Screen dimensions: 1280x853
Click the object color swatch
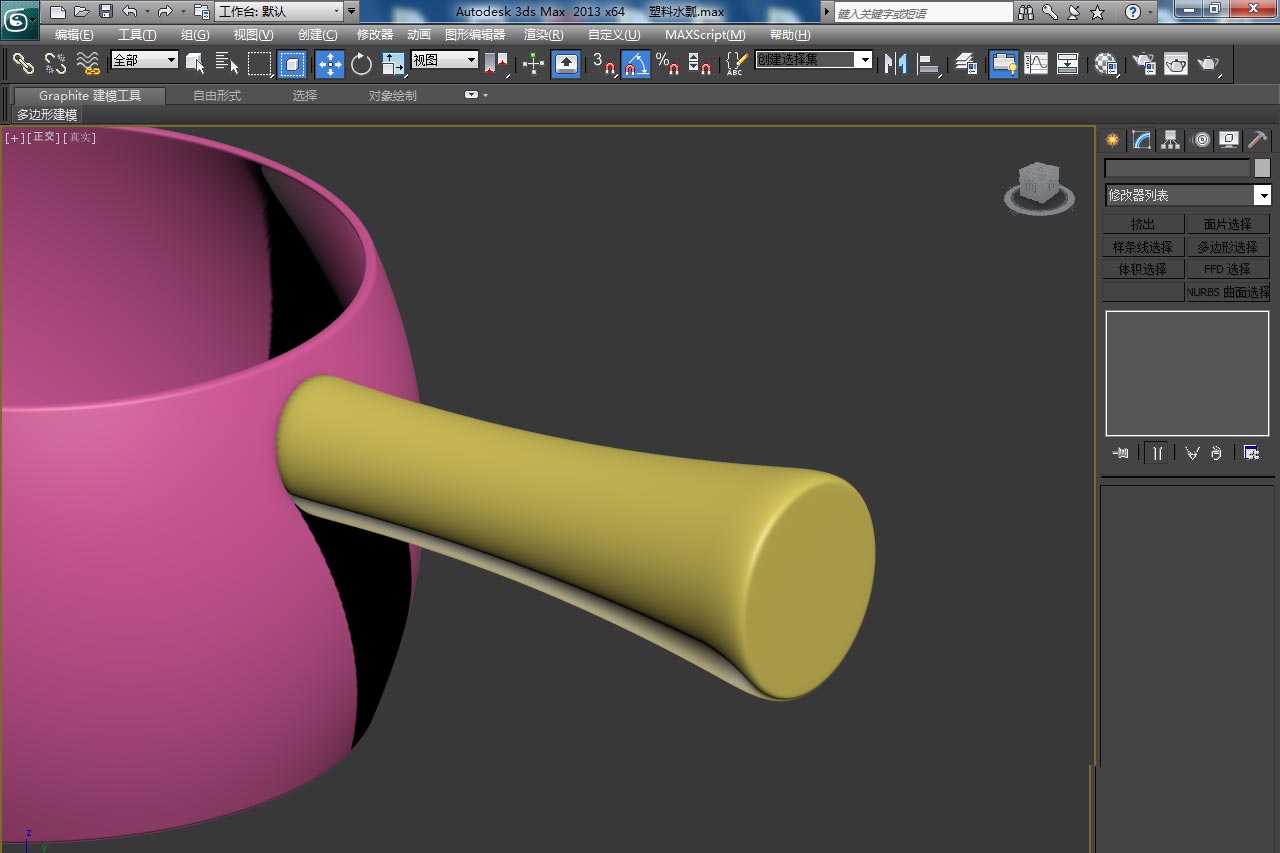1262,168
